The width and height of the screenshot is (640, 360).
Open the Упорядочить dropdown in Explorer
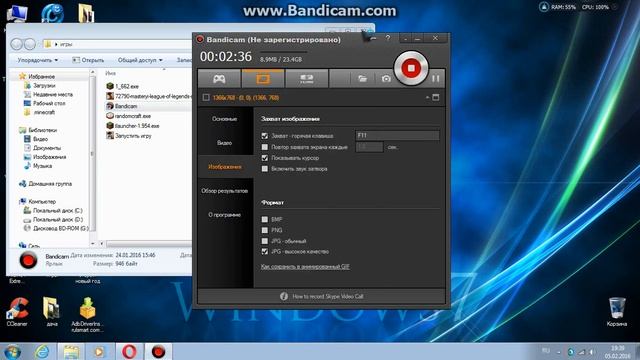click(38, 60)
